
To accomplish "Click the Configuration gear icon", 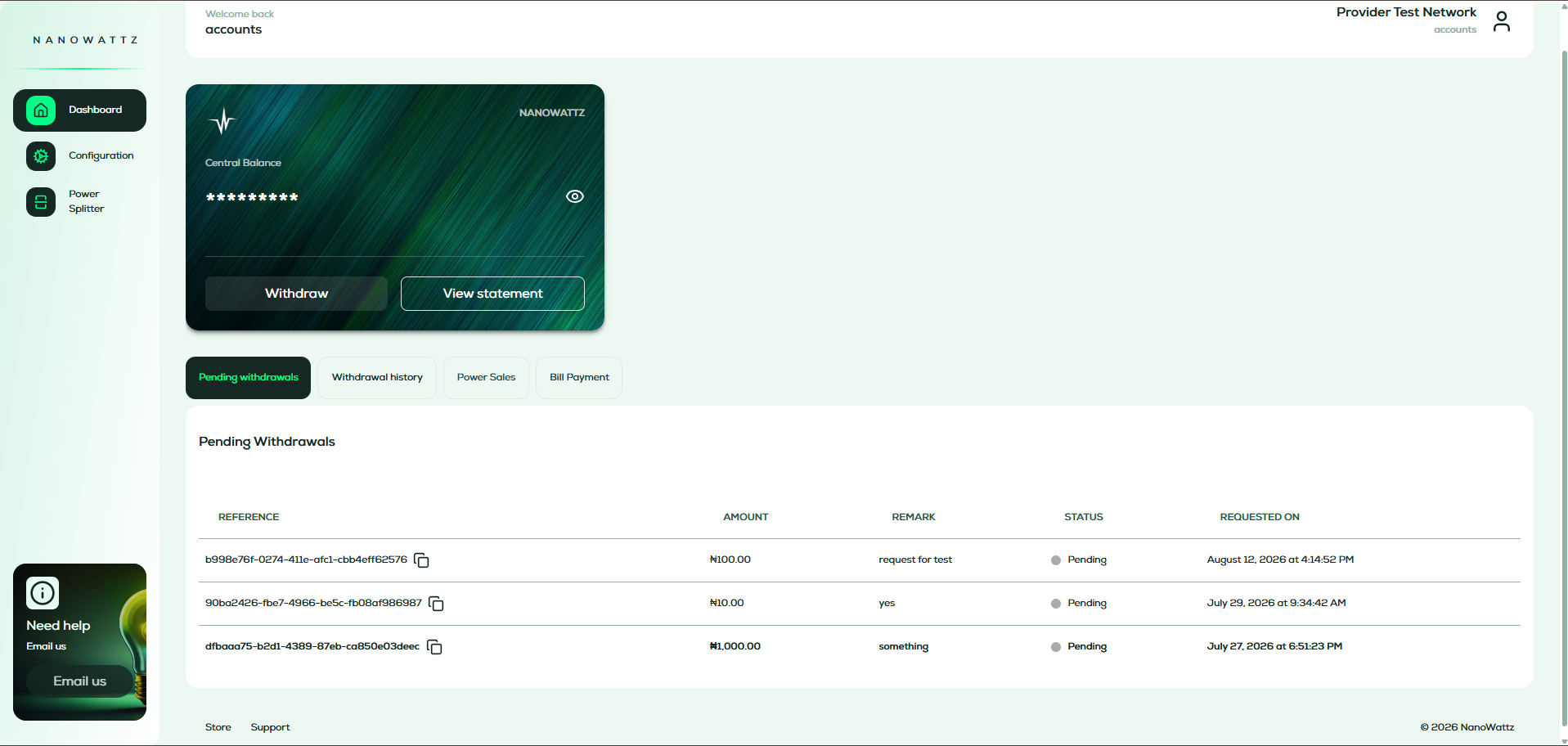I will pos(41,156).
